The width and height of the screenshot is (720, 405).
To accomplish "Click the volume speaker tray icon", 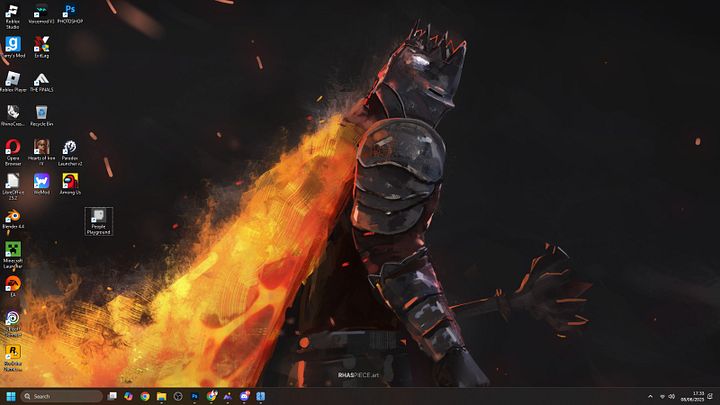I will tap(671, 396).
